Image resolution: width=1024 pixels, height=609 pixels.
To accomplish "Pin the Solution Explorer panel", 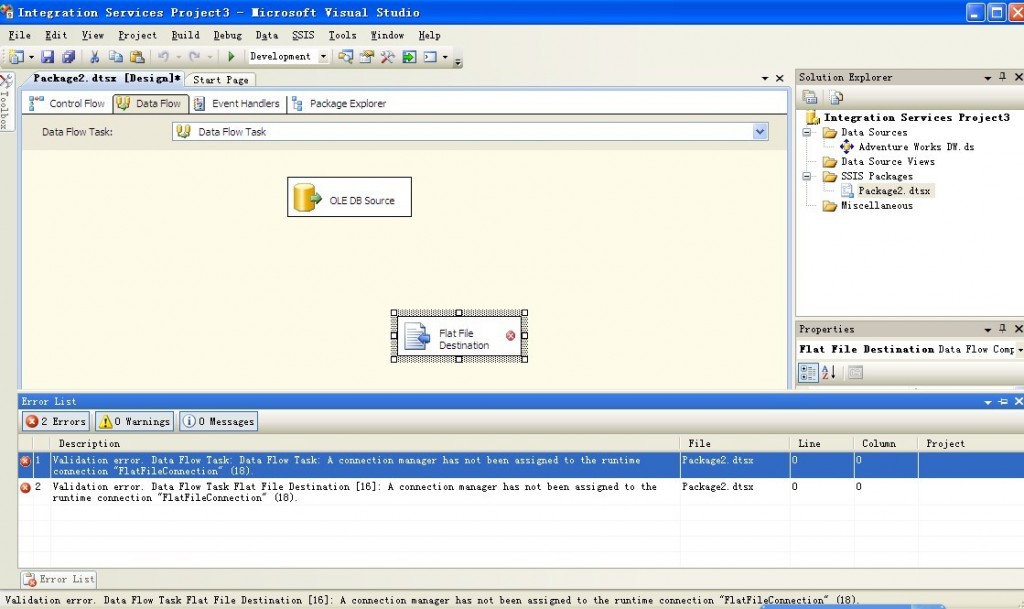I will pyautogui.click(x=1003, y=77).
